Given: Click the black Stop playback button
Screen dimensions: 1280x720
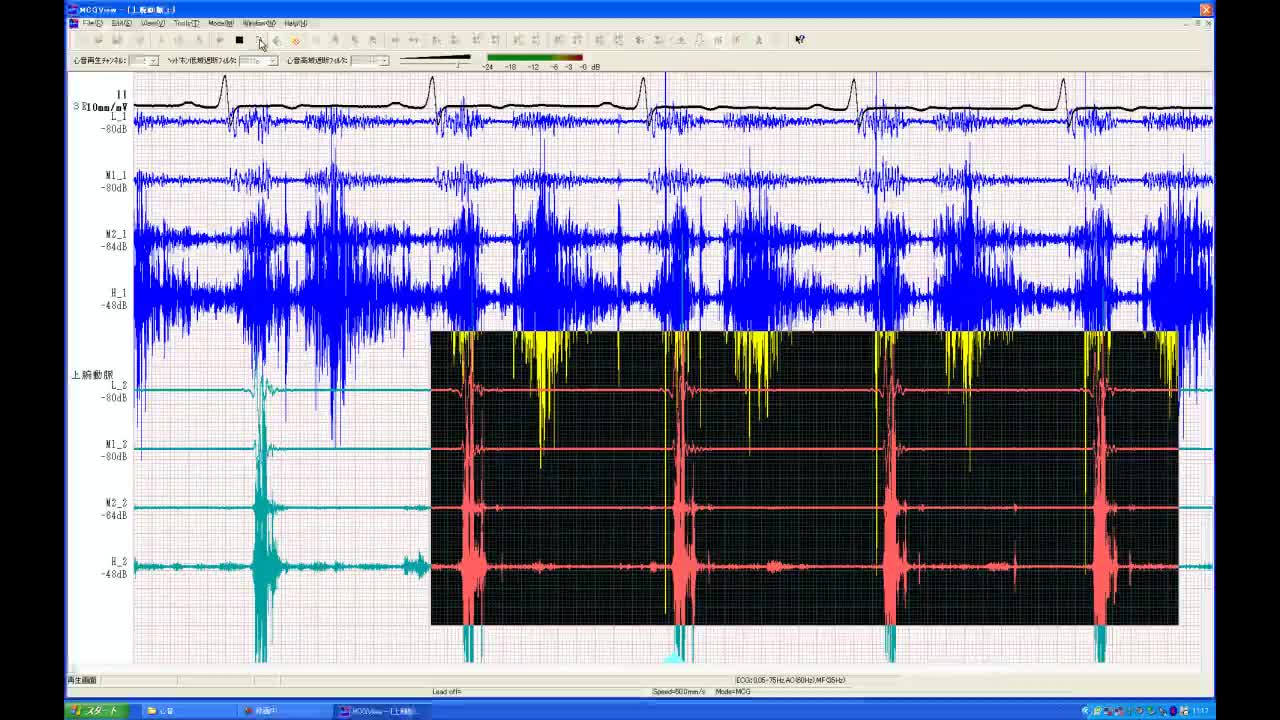Looking at the screenshot, I should (x=239, y=40).
